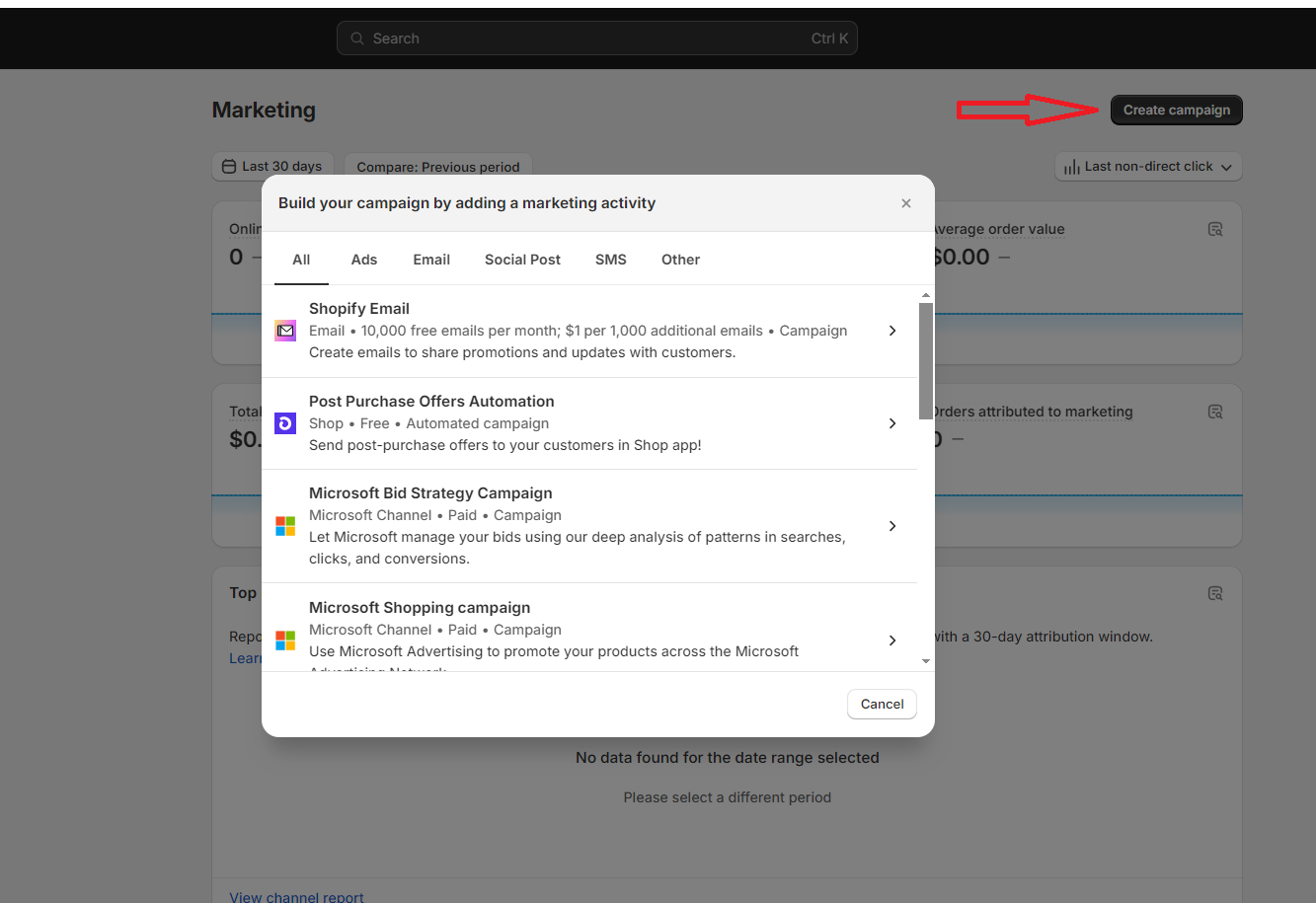Click the No data found message
Viewport: 1316px width, 903px height.
point(728,758)
